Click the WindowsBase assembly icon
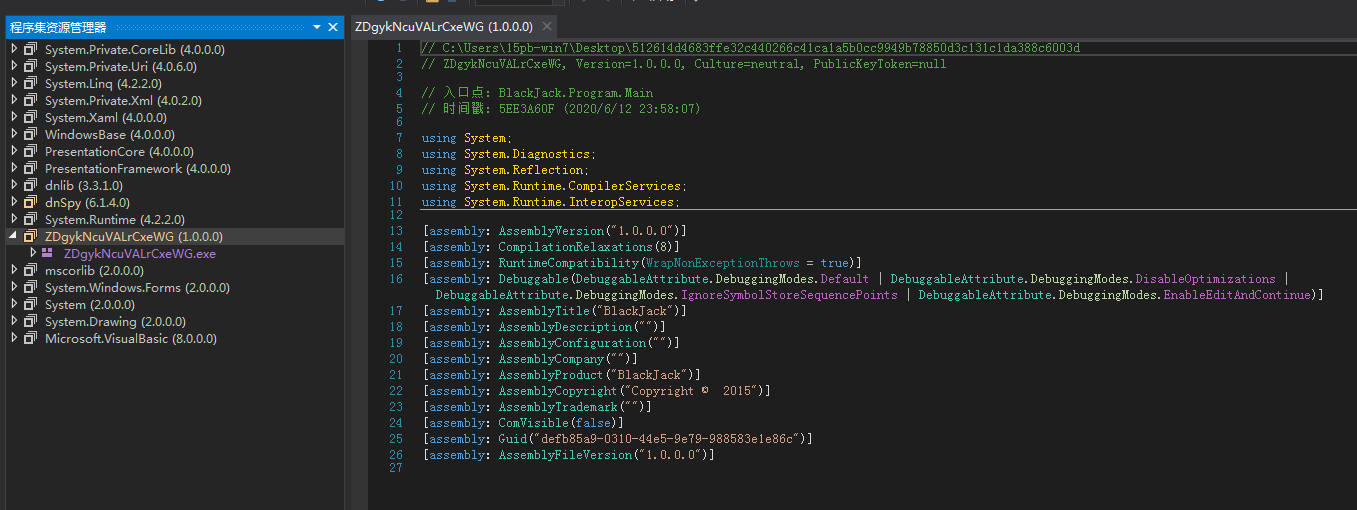The height and width of the screenshot is (510, 1357). (30, 134)
